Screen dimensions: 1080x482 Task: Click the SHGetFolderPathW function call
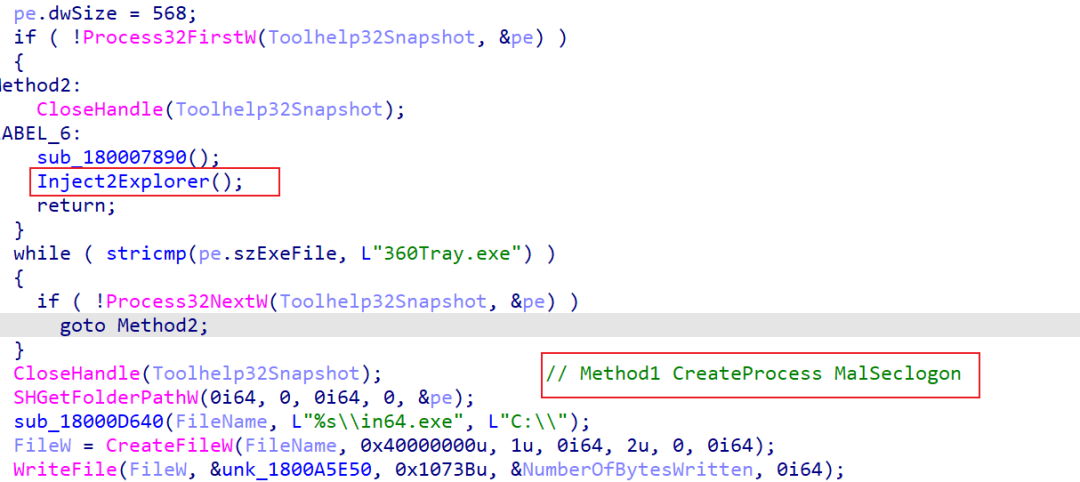pyautogui.click(x=106, y=398)
